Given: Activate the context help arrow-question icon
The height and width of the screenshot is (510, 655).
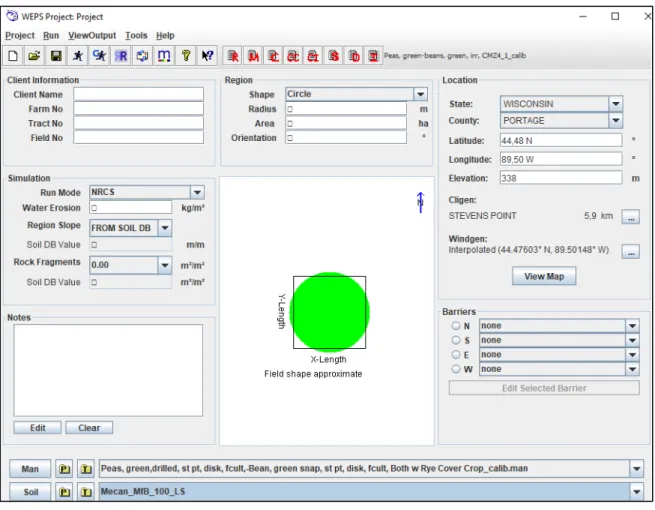Looking at the screenshot, I should tap(208, 56).
